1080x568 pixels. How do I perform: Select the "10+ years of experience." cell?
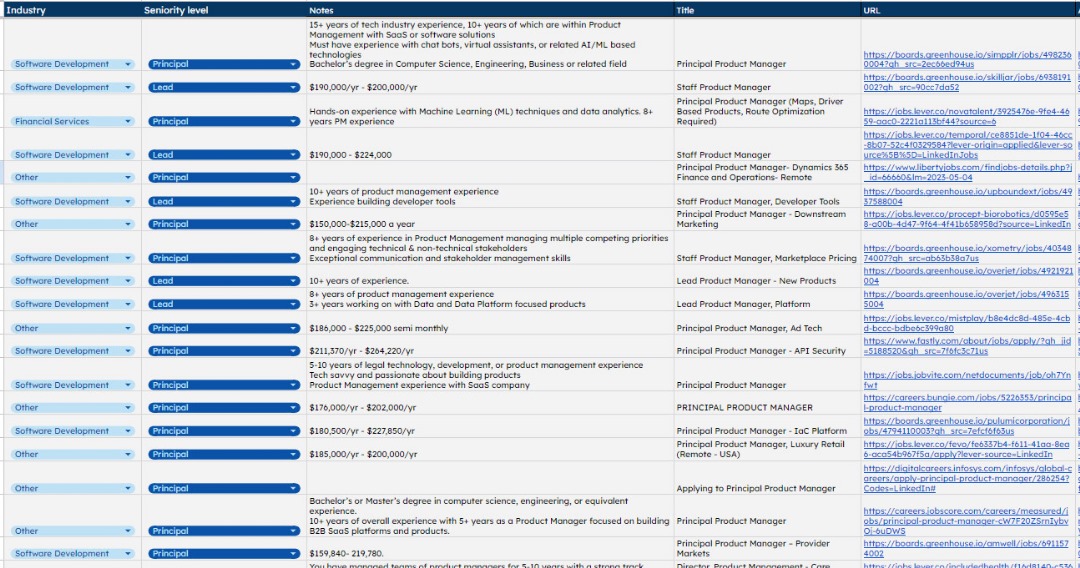point(490,276)
